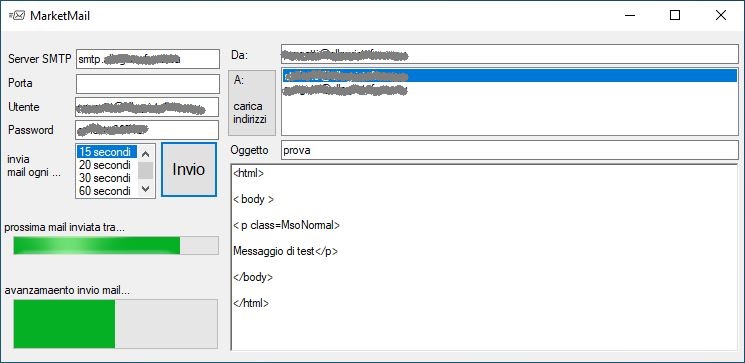The height and width of the screenshot is (363, 745).
Task: Click the avanzamaento invio mail progress bar
Action: coord(115,324)
